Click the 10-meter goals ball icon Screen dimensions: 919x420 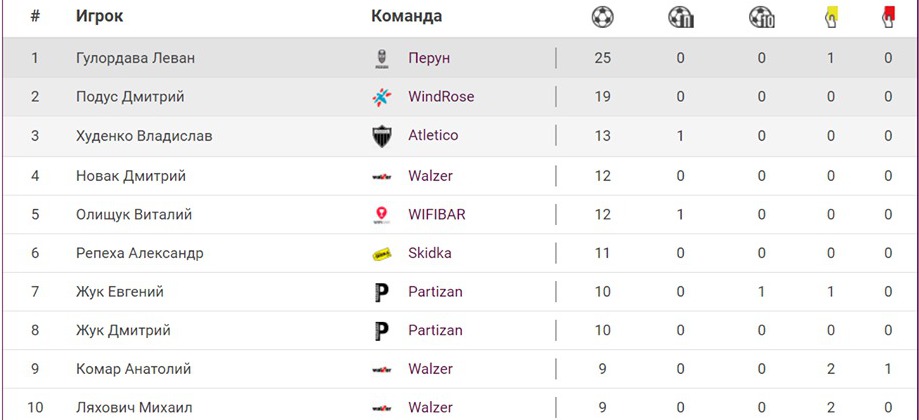click(x=761, y=16)
